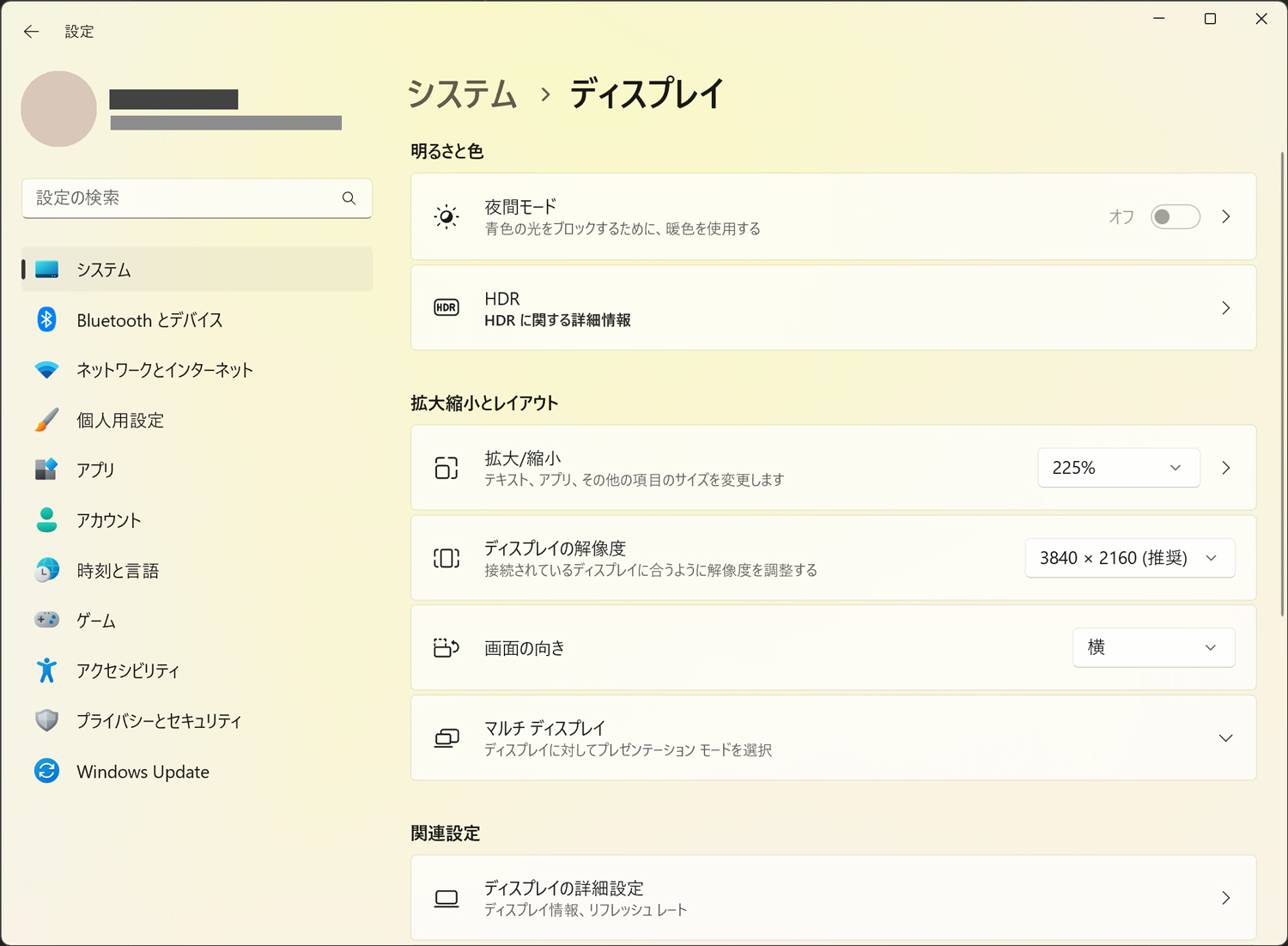The width and height of the screenshot is (1288, 946).
Task: Open the 3840 × 2160 resolution dropdown
Action: pyautogui.click(x=1130, y=558)
